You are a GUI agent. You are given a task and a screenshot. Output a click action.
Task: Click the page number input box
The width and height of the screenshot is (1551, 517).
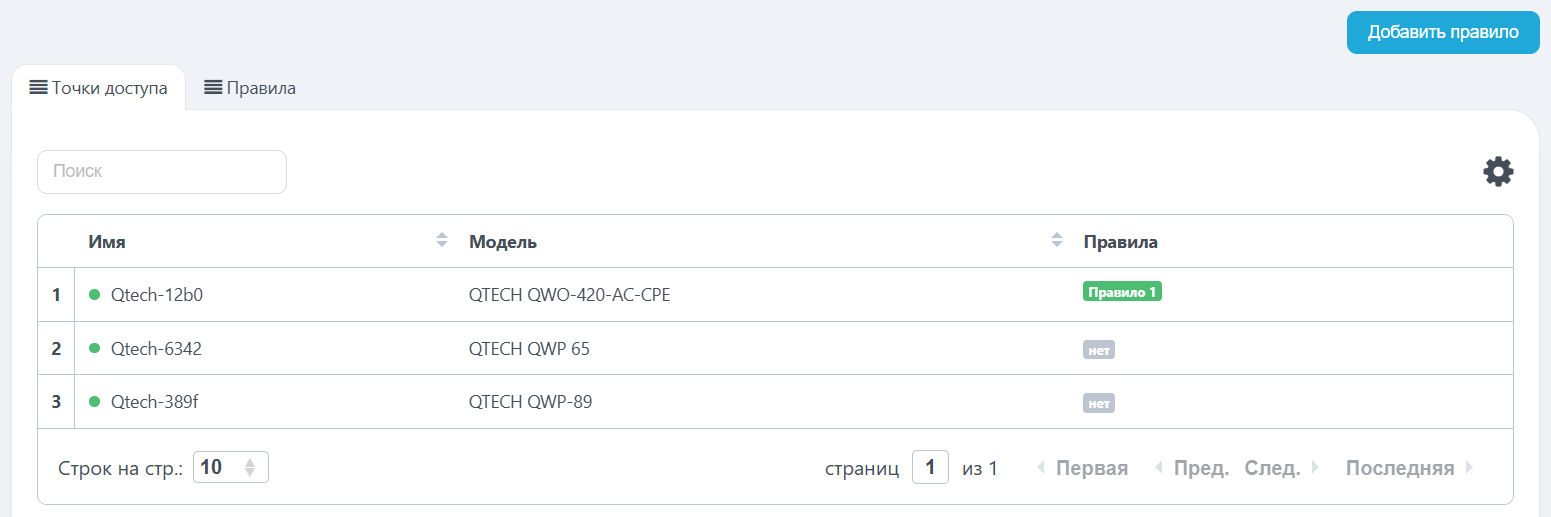tap(930, 467)
